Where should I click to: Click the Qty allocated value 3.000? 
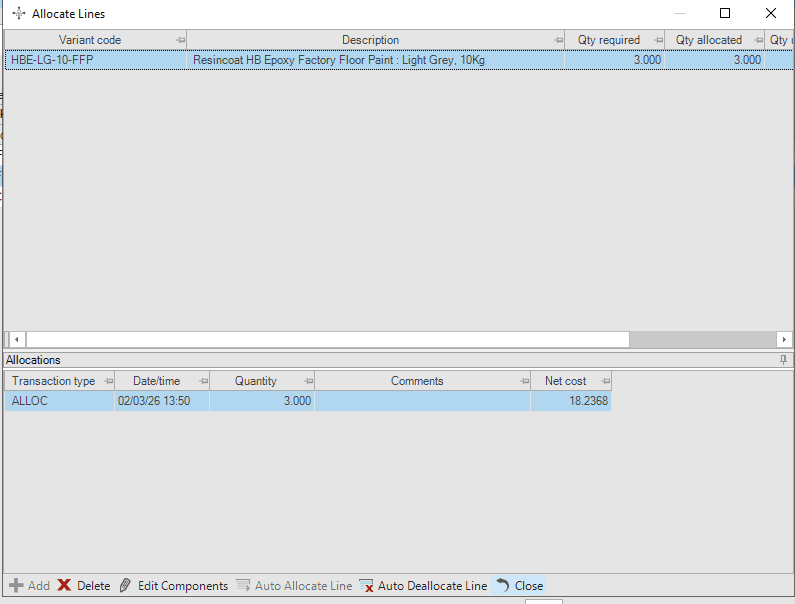[714, 60]
